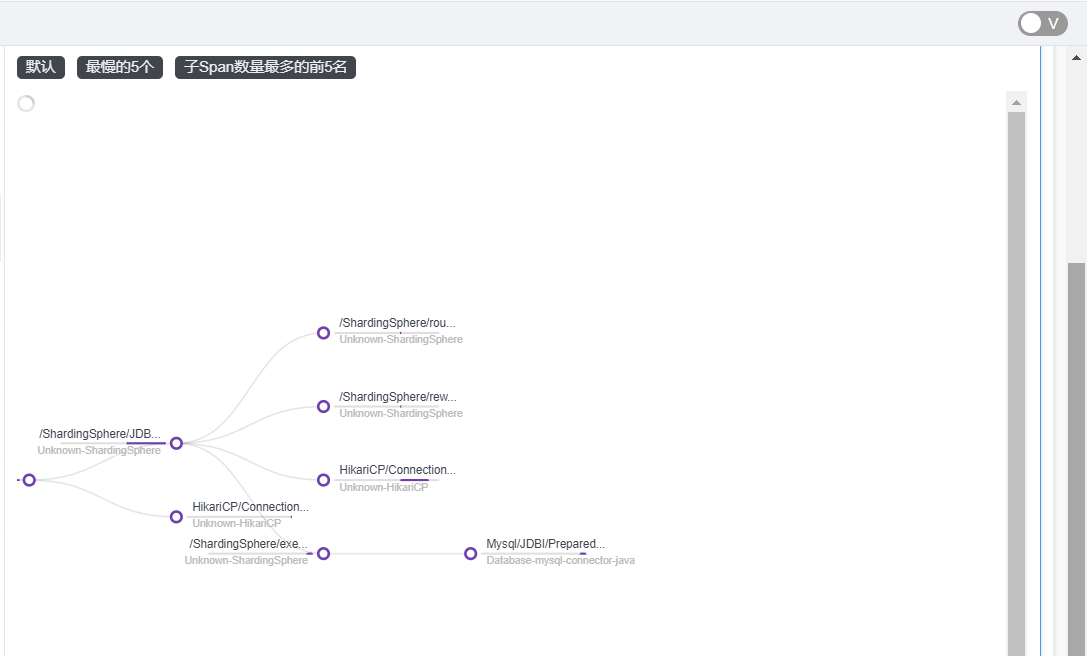This screenshot has width=1087, height=656.
Task: Switch to the 子Span数量最多的前5名 view
Action: coord(266,67)
